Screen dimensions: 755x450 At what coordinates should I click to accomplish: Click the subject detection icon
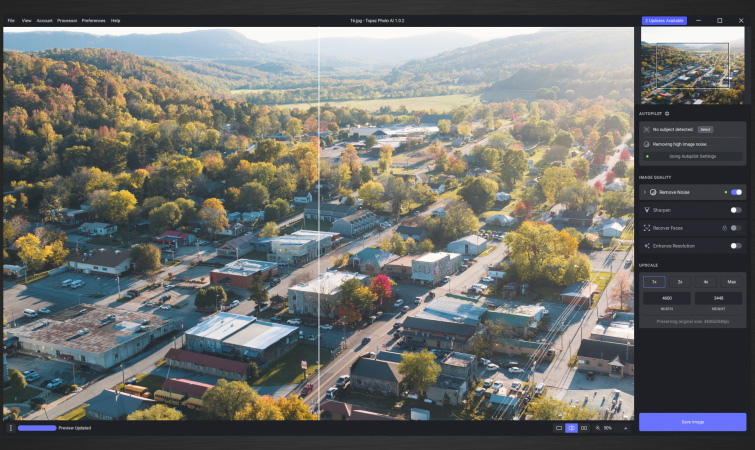[x=647, y=129]
